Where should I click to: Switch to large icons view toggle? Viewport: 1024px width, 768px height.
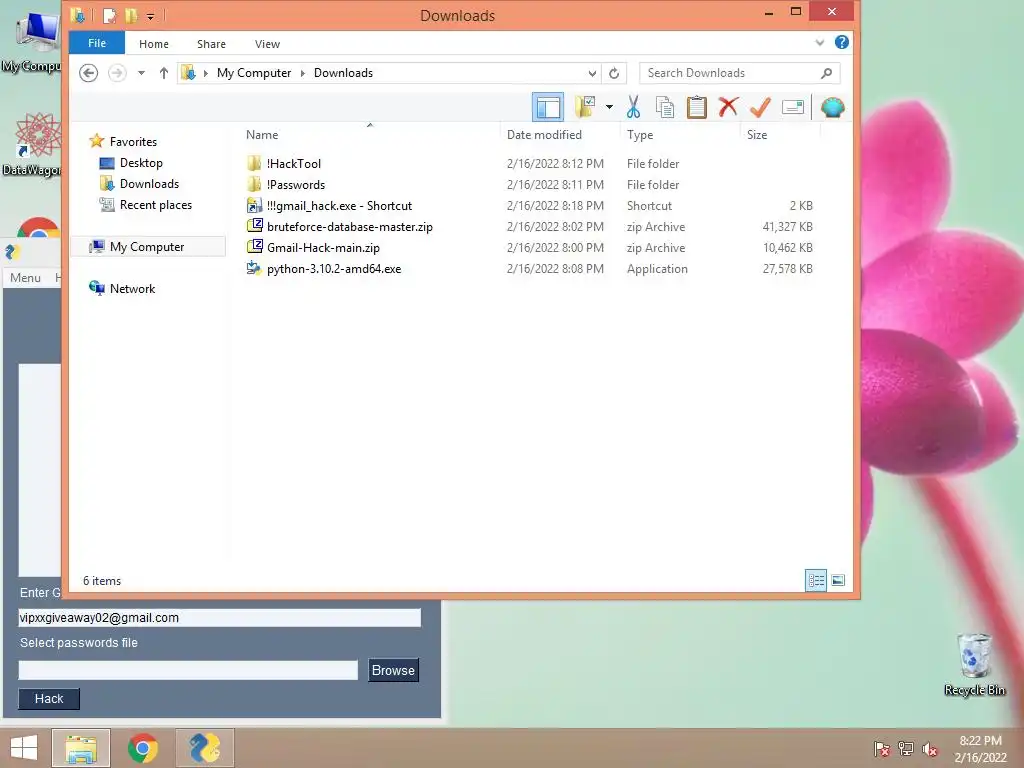coord(839,581)
